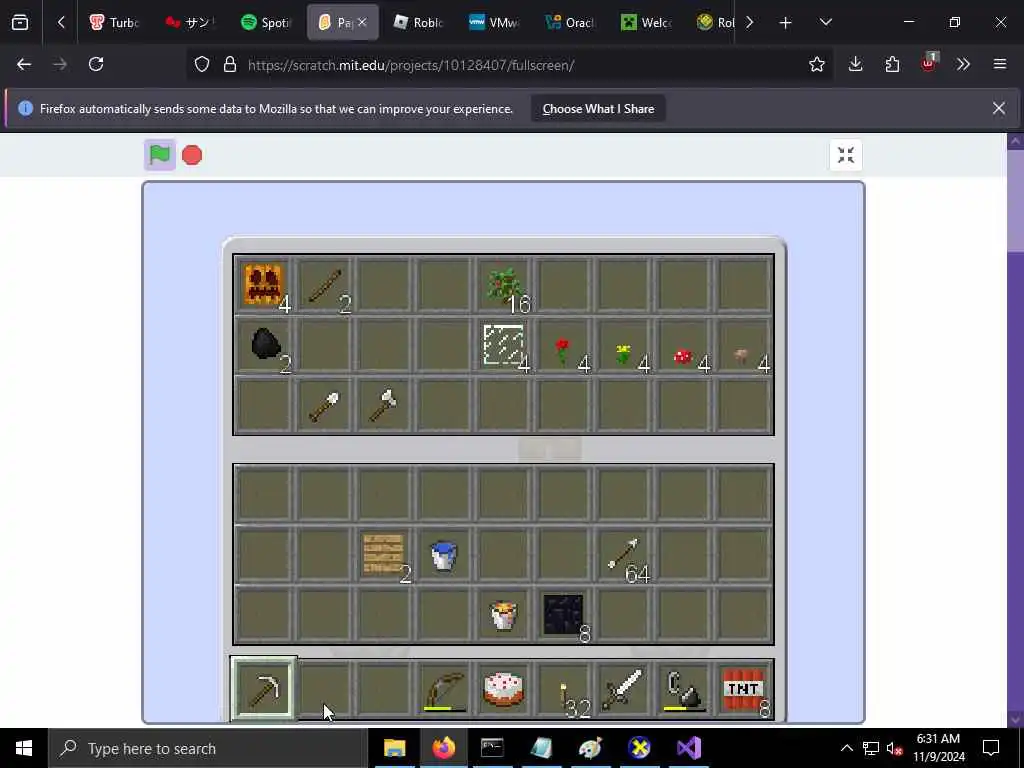This screenshot has width=1024, height=768.
Task: Switch to the Roblox browser tab
Action: click(419, 22)
